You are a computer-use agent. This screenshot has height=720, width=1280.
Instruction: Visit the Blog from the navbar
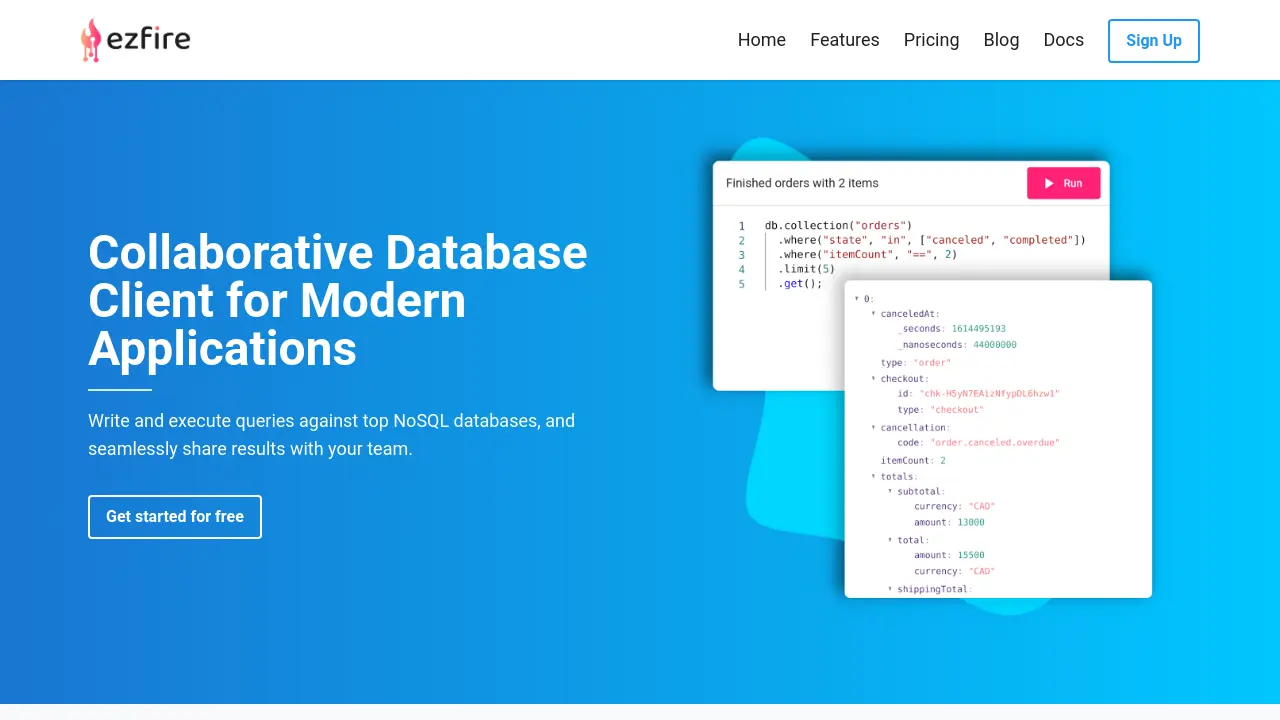[x=1001, y=40]
